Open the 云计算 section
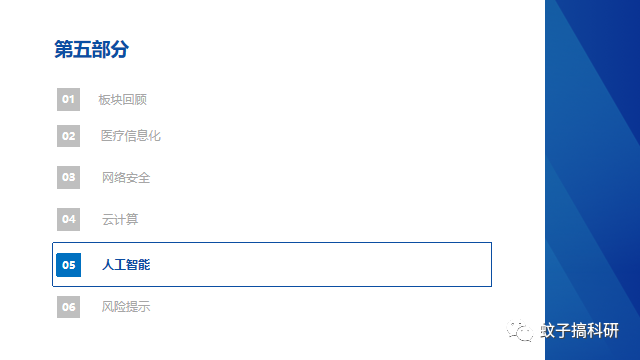 pos(120,220)
